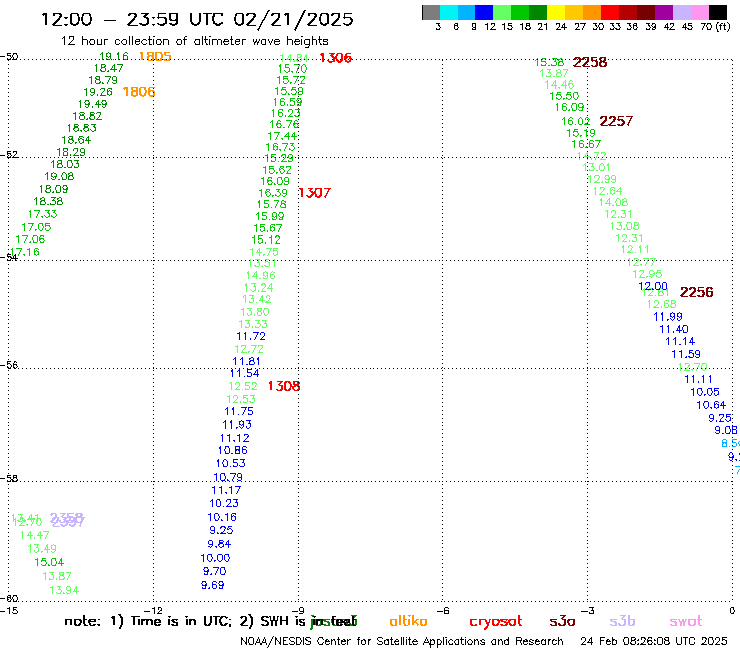740x650 pixels.
Task: Select the blue reading 10.86
Action: 233,450
